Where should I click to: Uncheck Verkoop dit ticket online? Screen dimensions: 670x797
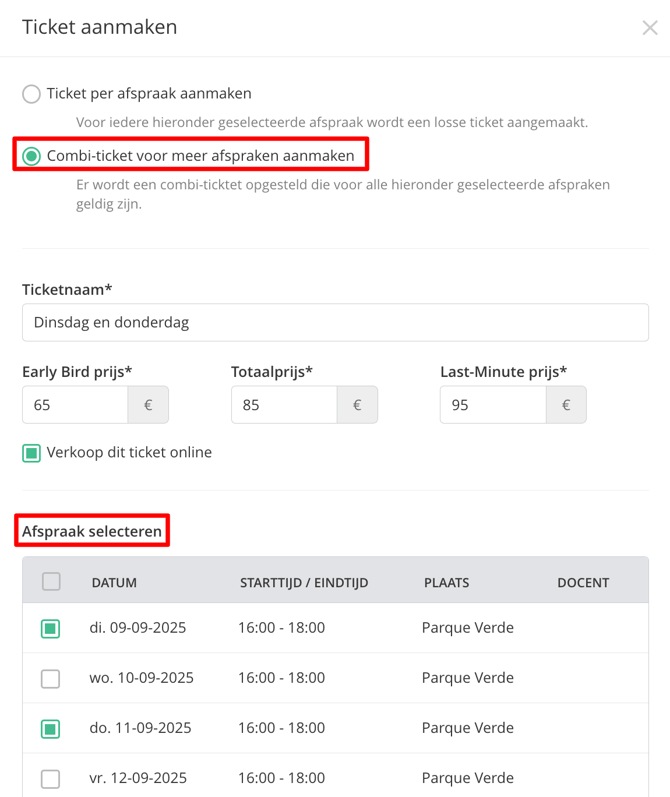(x=32, y=453)
